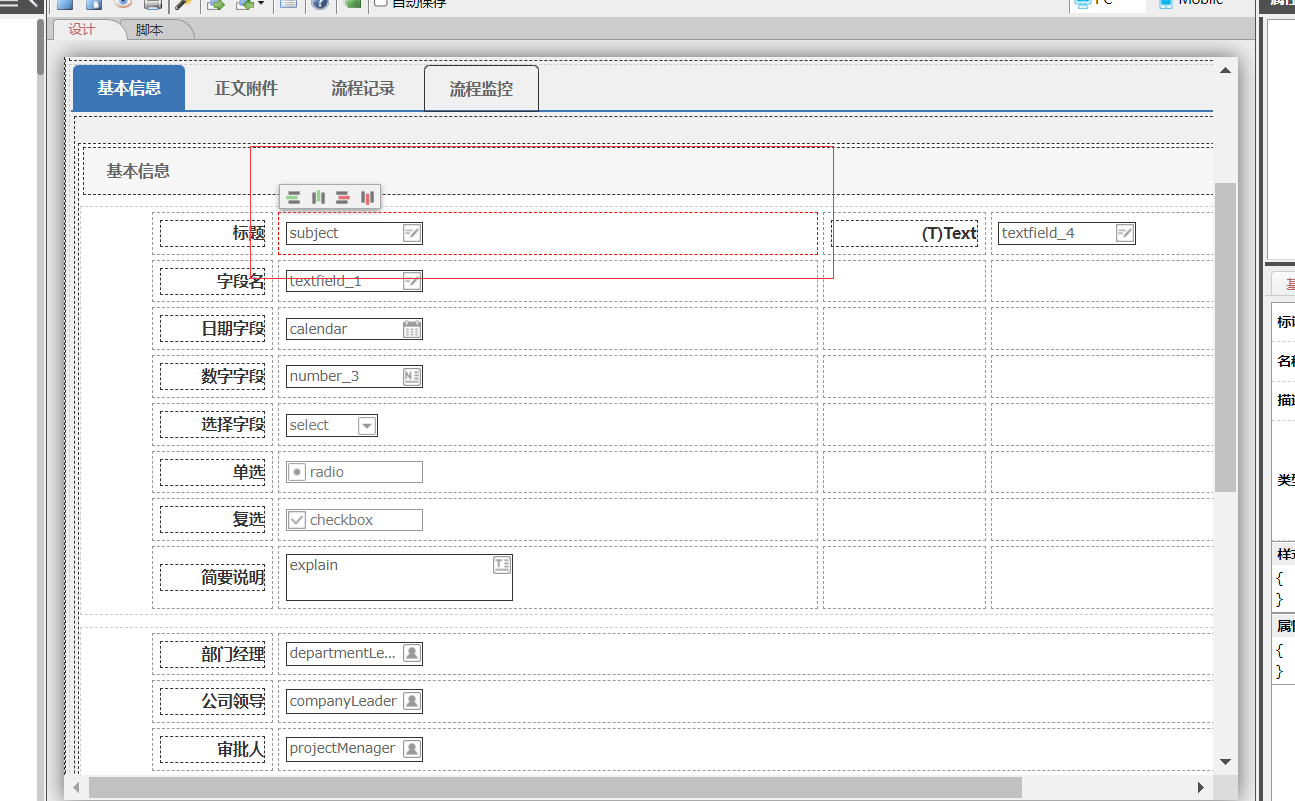Click the eye preview icon in the toolbar
The height and width of the screenshot is (801, 1295).
coord(123,3)
